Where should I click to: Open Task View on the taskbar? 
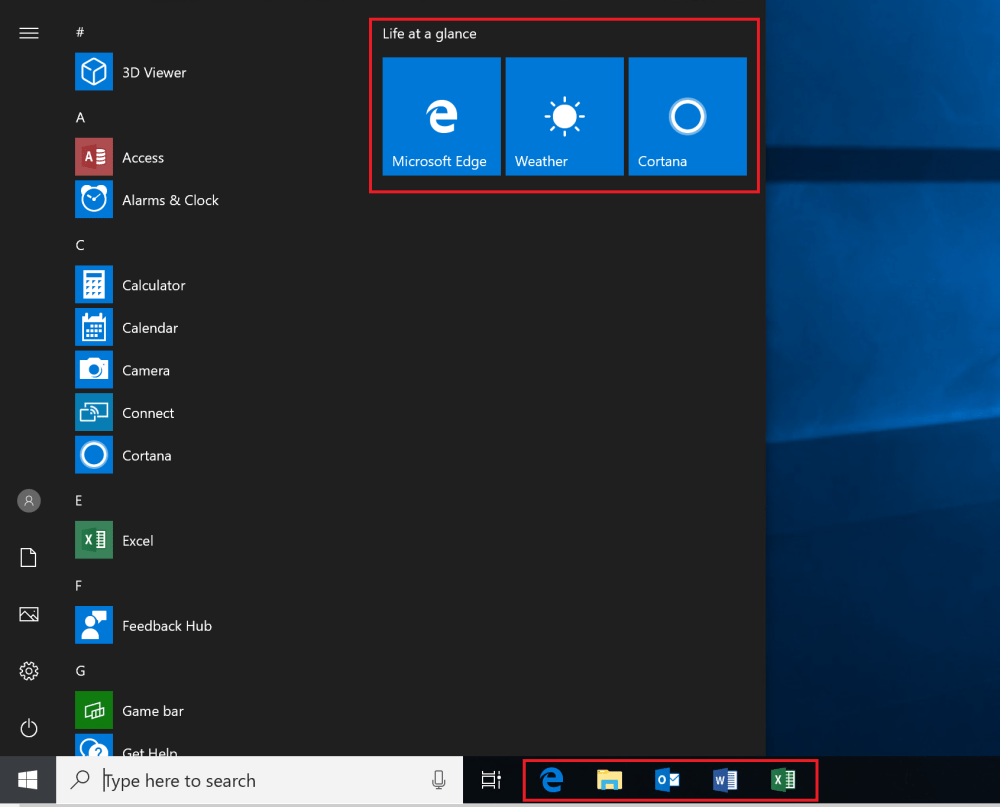point(491,781)
